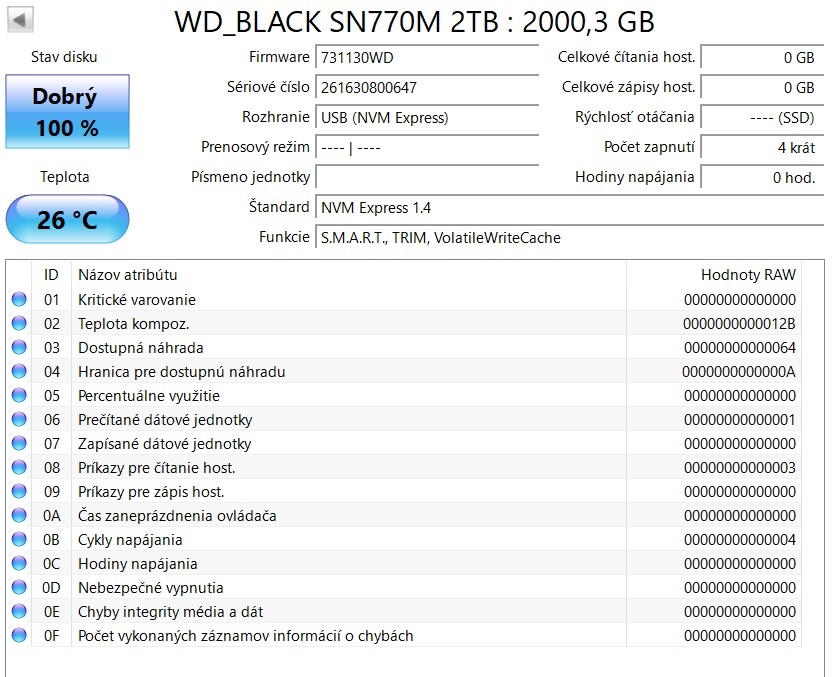Select the Nebezpečné vypnutia attribute name

coord(151,588)
